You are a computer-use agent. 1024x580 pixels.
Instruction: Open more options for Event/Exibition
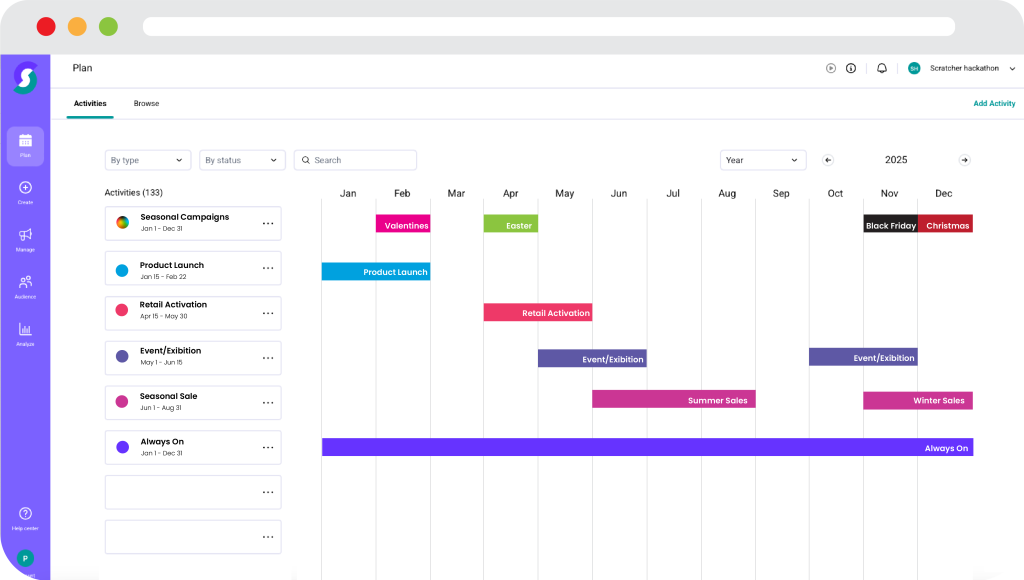pyautogui.click(x=268, y=358)
